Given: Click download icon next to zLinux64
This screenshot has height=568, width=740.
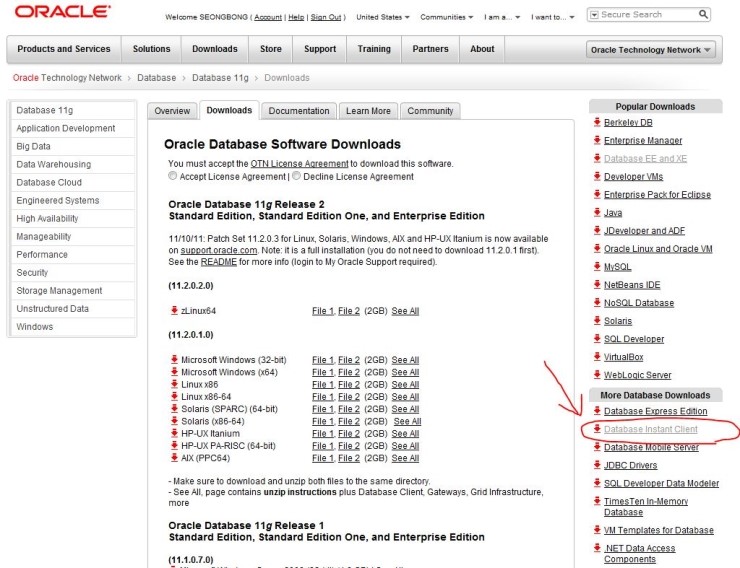Looking at the screenshot, I should pyautogui.click(x=174, y=310).
